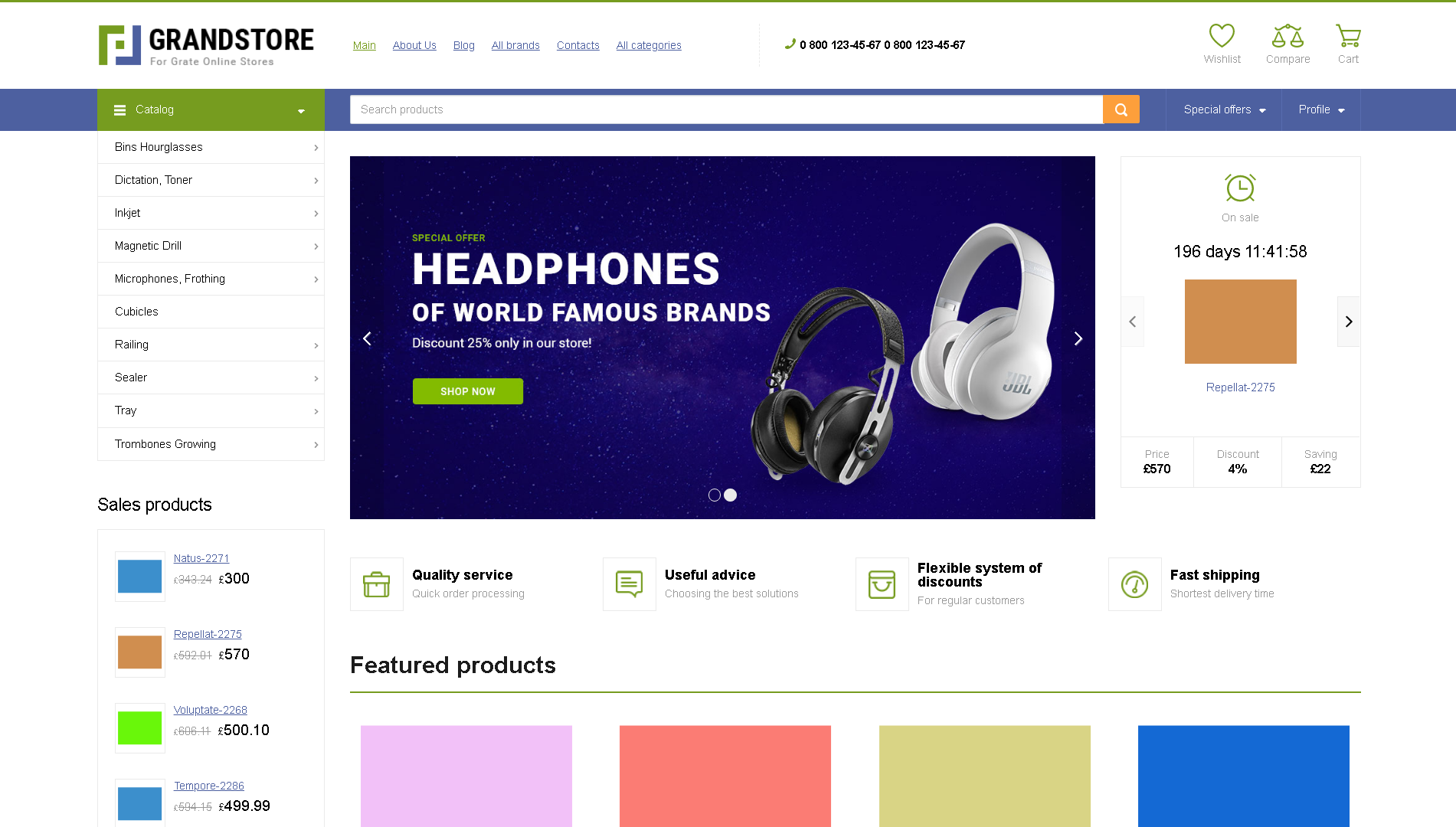Collapse the Catalog menu
Screen dimensions: 1456x827
[211, 110]
